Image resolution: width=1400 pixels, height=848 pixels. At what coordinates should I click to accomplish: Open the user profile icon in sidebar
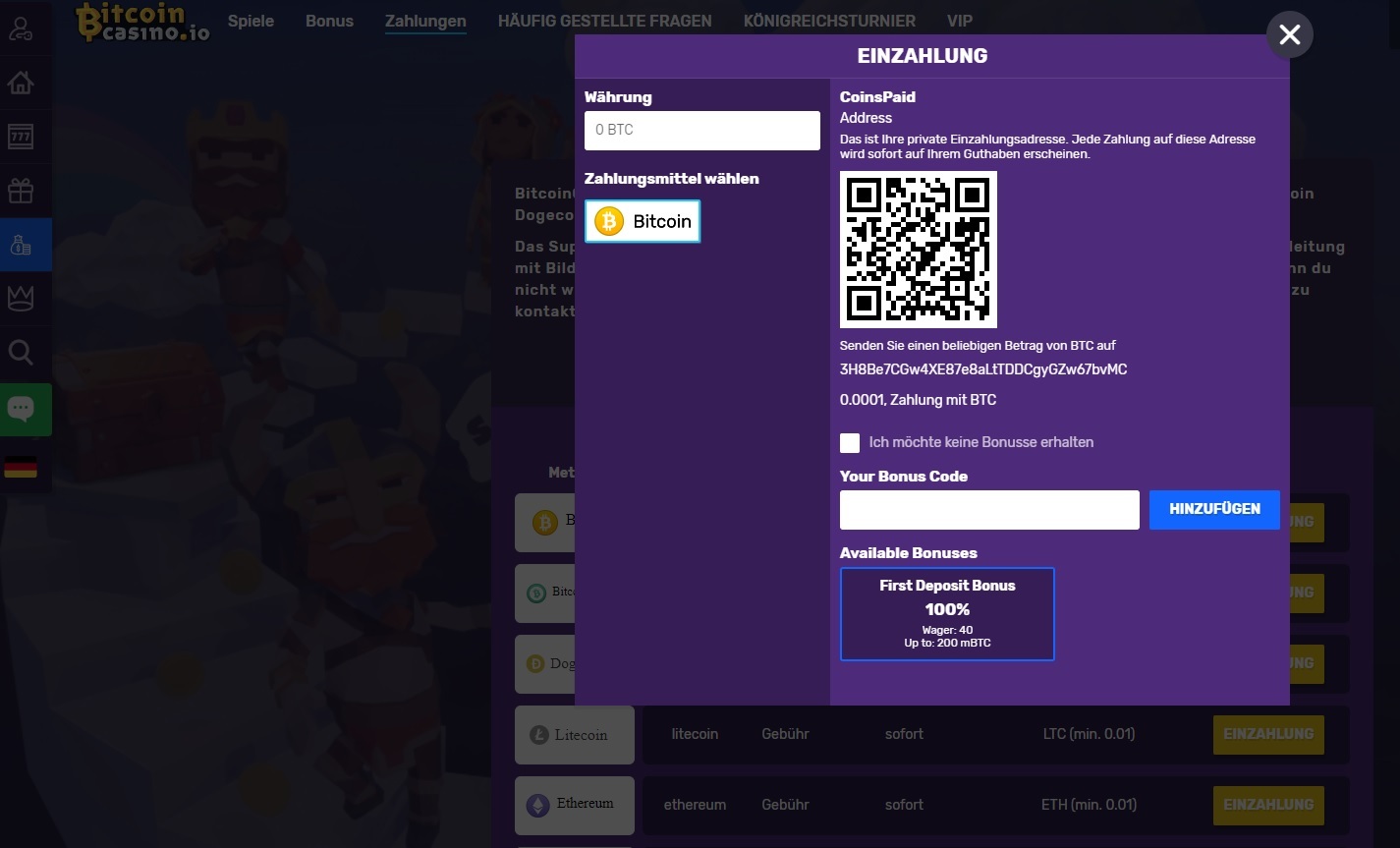click(x=21, y=29)
